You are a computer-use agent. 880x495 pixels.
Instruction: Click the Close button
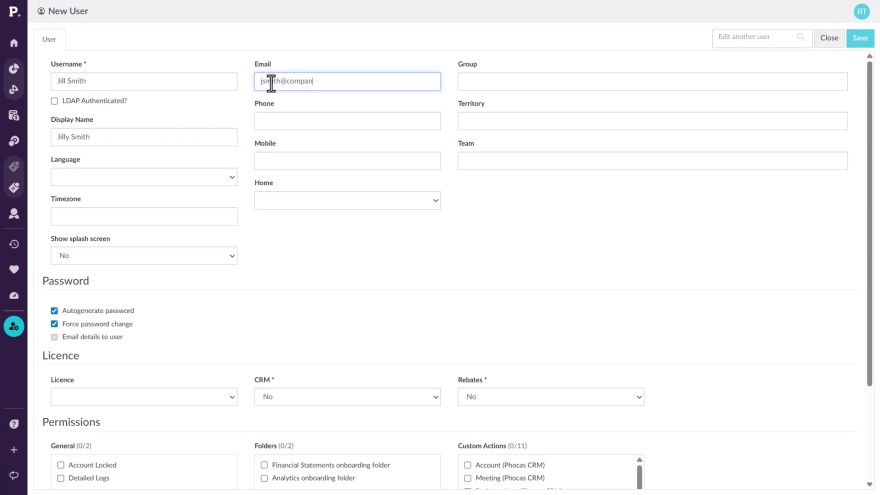829,38
